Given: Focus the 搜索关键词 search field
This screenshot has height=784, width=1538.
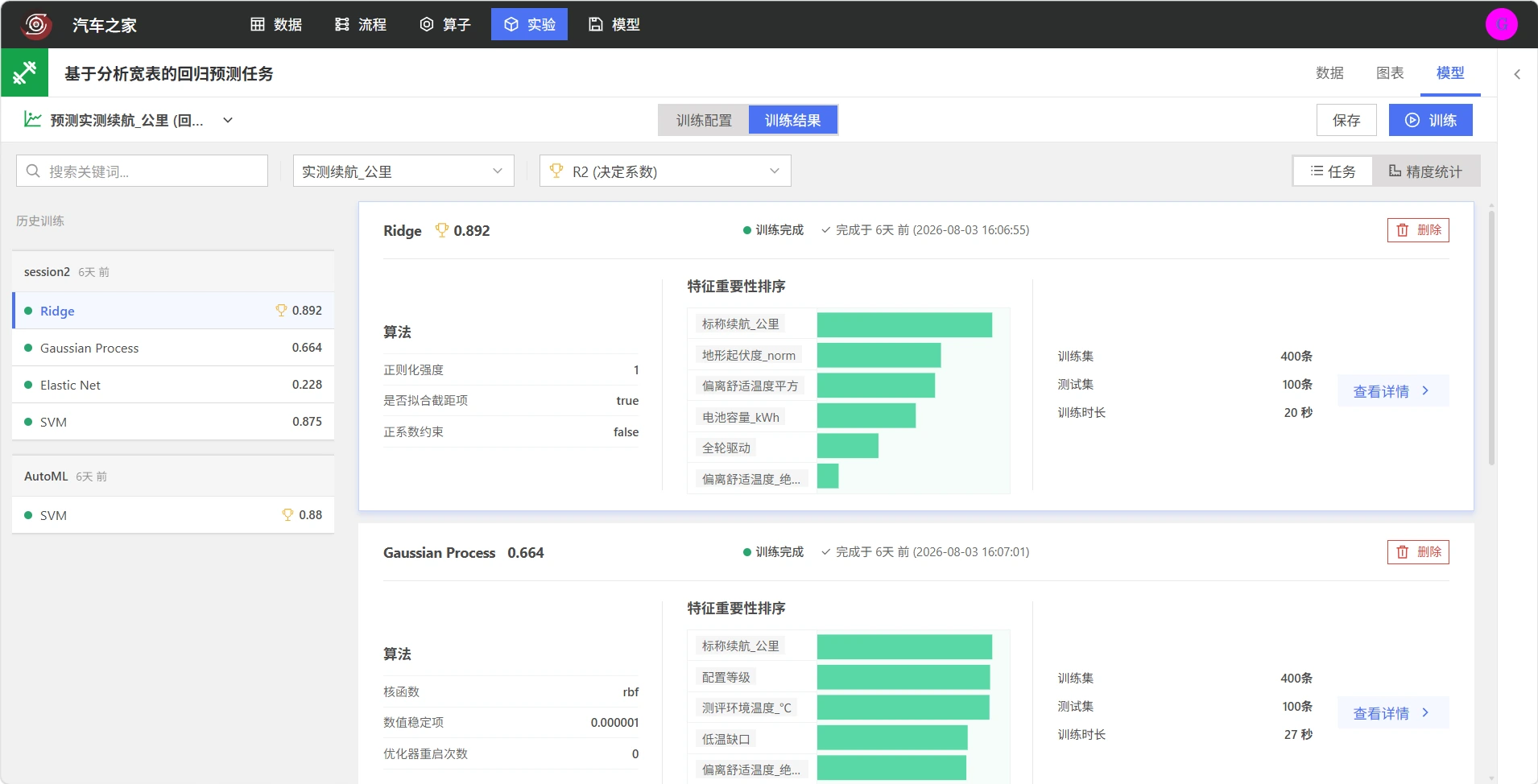Looking at the screenshot, I should (142, 171).
